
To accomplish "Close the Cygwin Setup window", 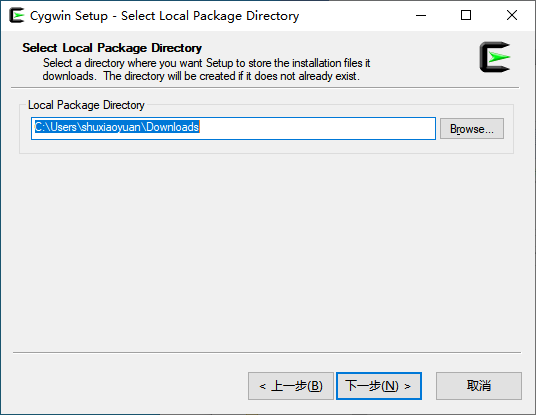I will pyautogui.click(x=512, y=15).
